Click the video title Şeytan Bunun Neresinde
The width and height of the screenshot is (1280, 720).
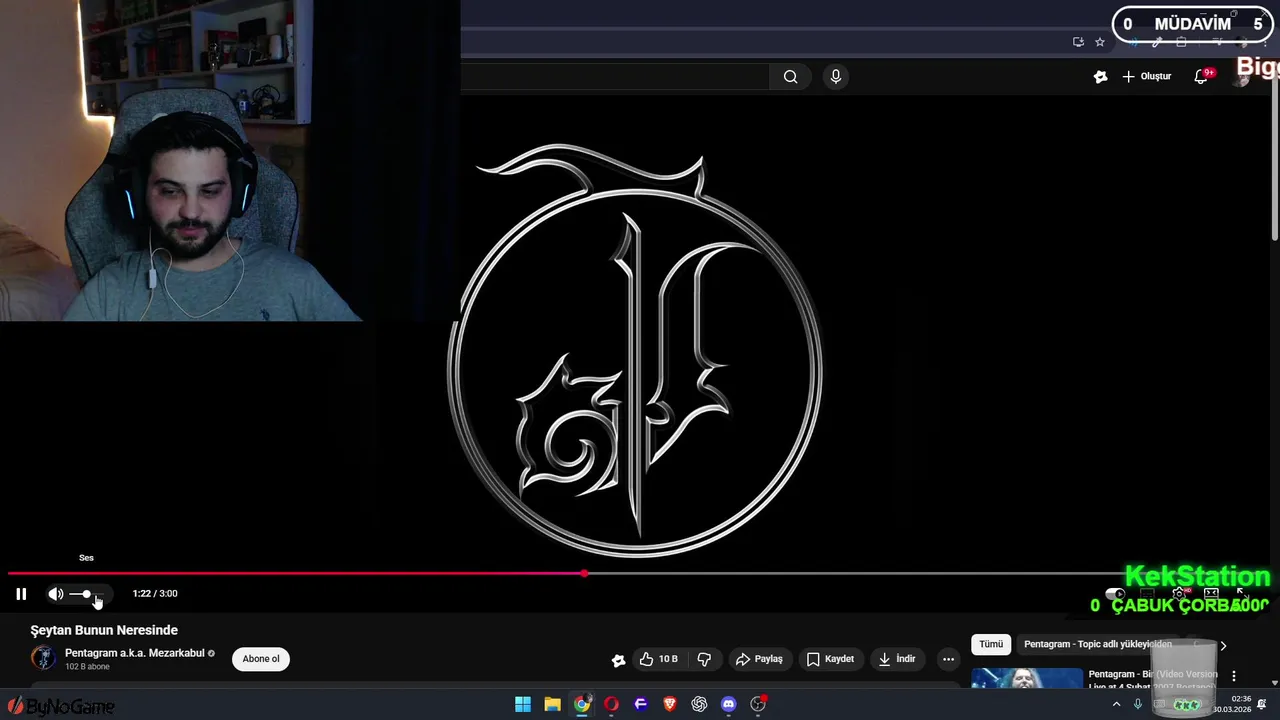[104, 630]
